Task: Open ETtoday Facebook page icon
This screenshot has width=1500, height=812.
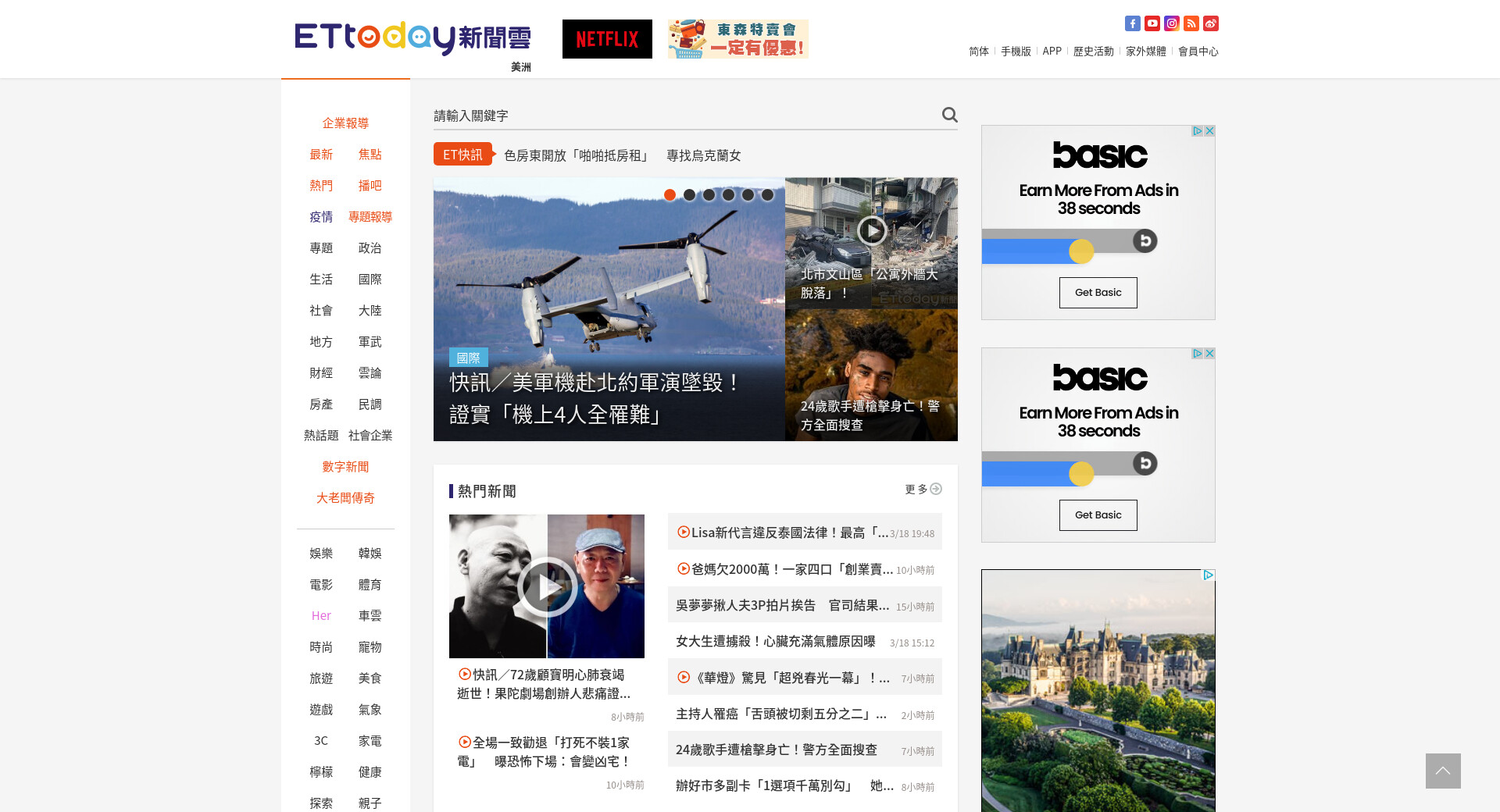Action: click(1132, 23)
